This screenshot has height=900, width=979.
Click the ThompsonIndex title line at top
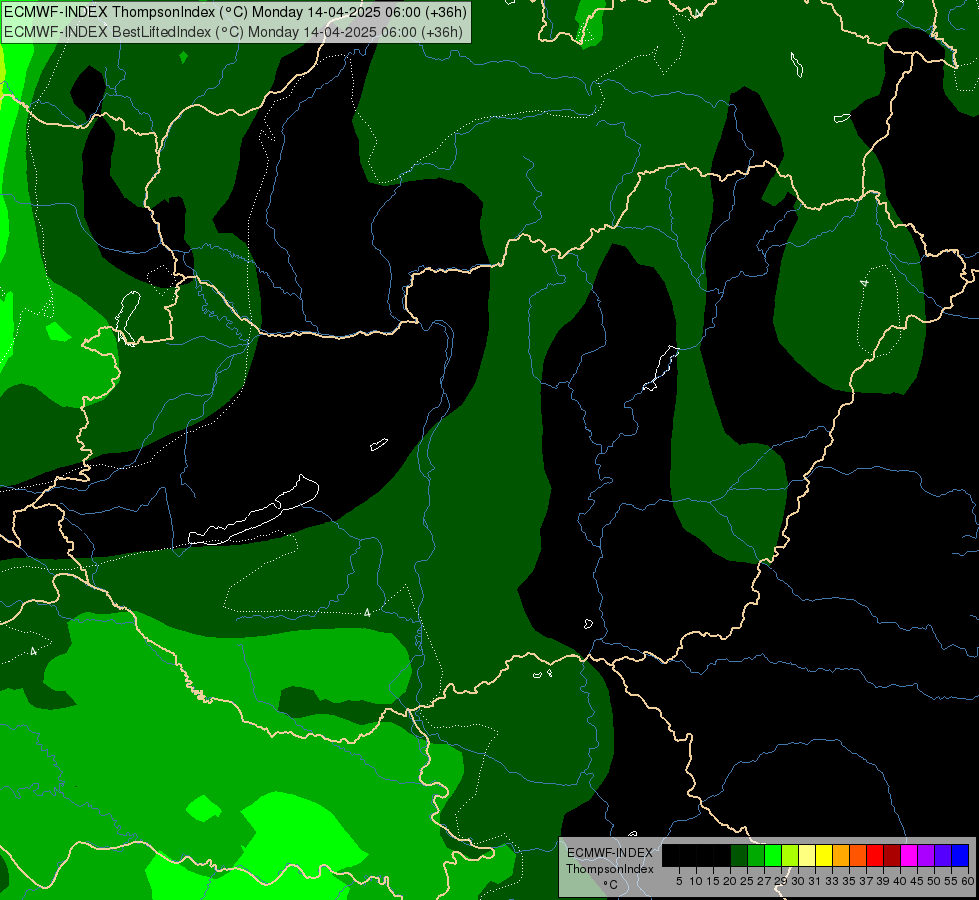[235, 12]
